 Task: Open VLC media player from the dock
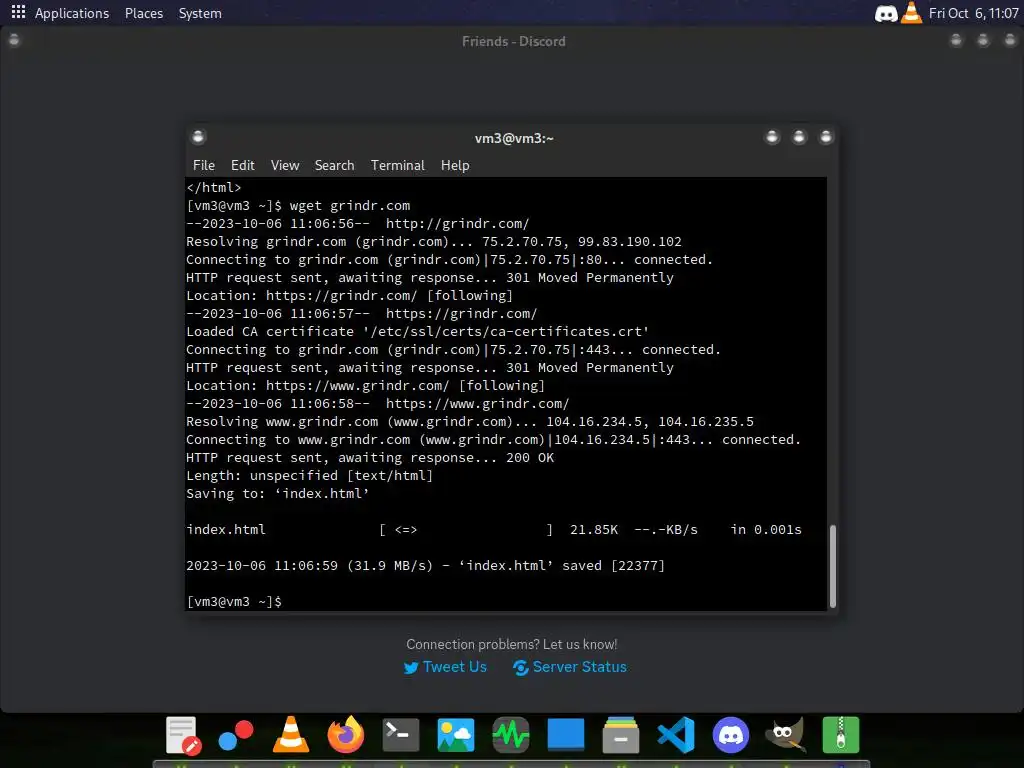(291, 735)
